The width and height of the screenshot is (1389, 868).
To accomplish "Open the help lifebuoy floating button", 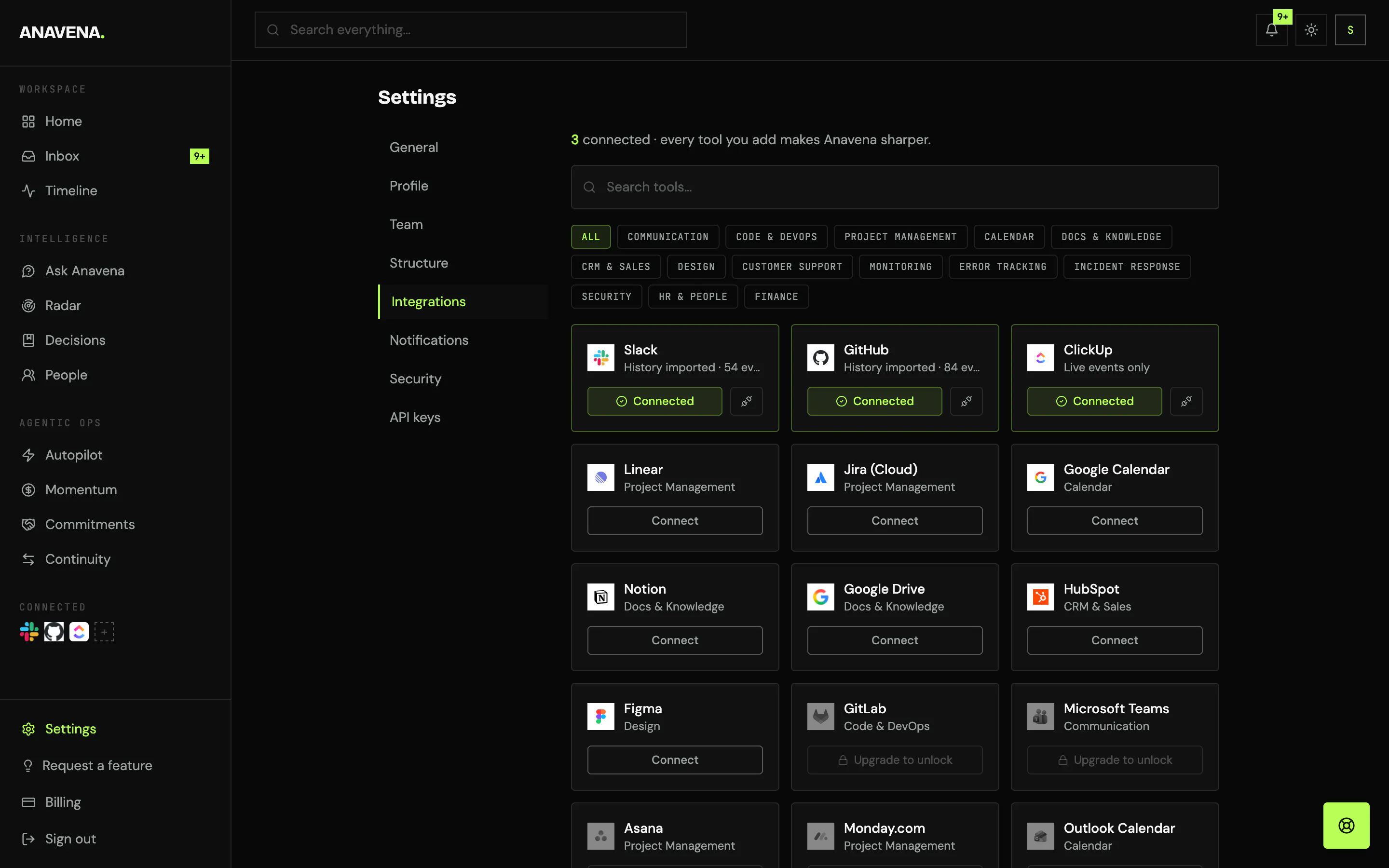I will click(1346, 826).
